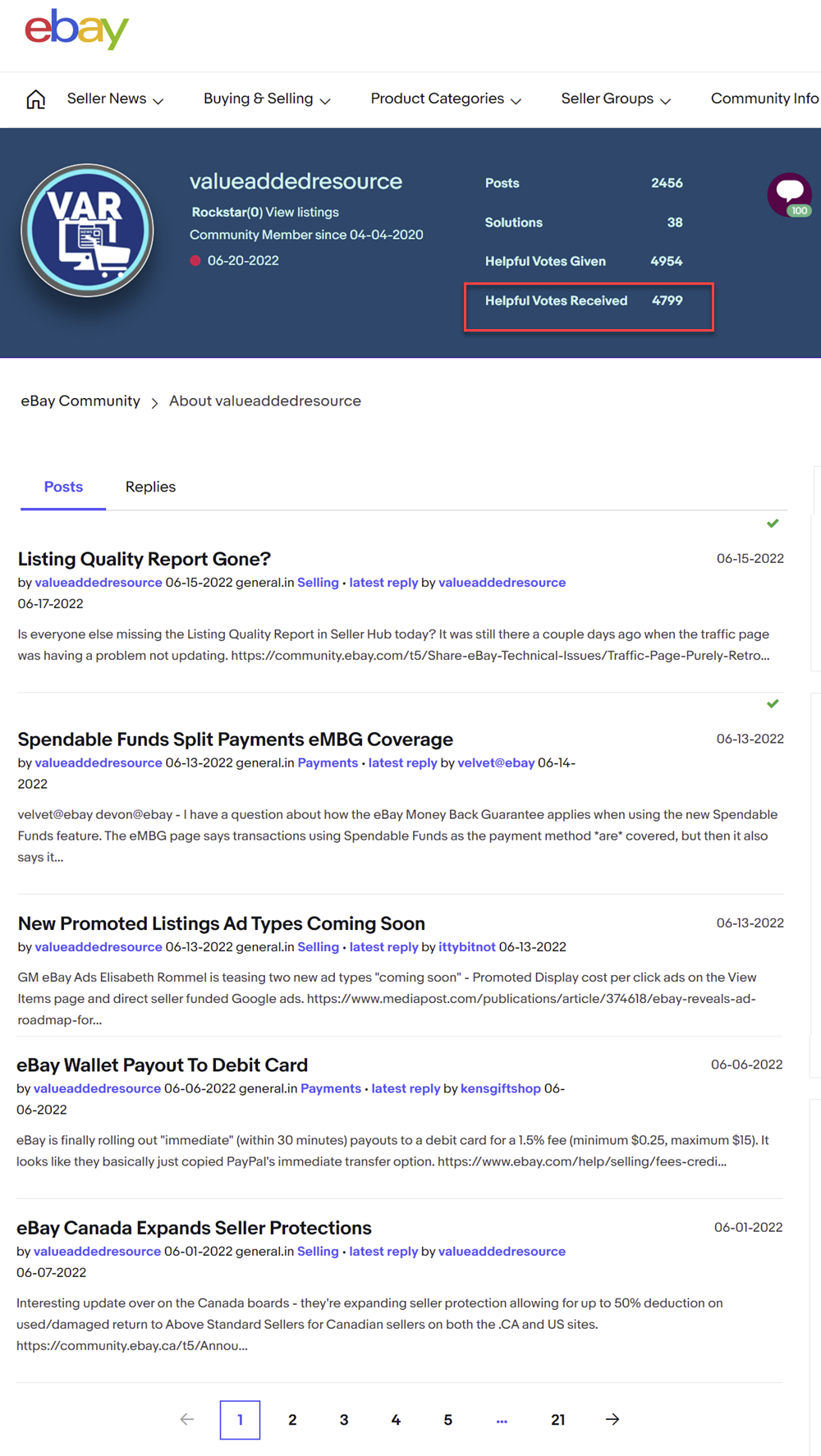Switch to the Posts tab
Image resolution: width=821 pixels, height=1456 pixels.
click(x=63, y=487)
